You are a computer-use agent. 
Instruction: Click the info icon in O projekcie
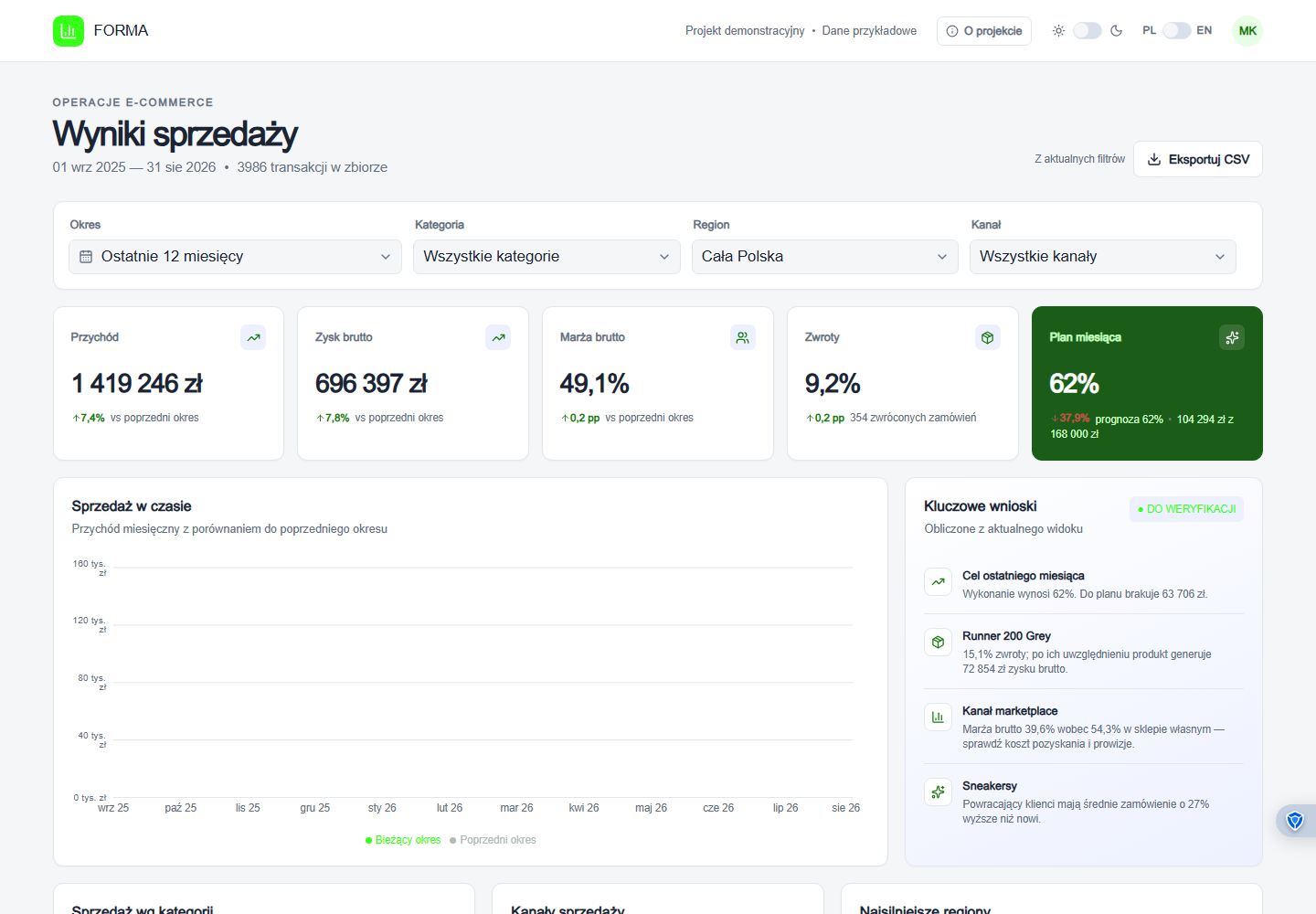[952, 31]
